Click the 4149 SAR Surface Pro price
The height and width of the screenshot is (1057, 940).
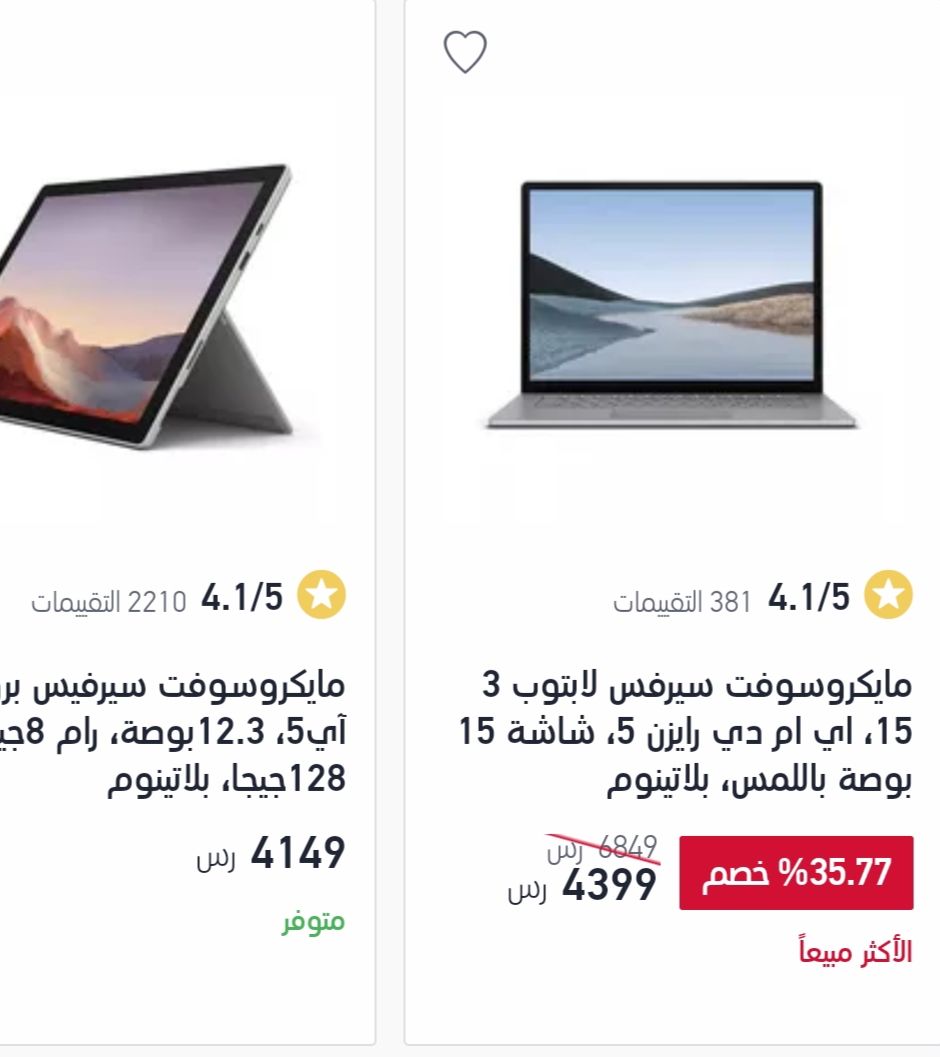tap(271, 853)
